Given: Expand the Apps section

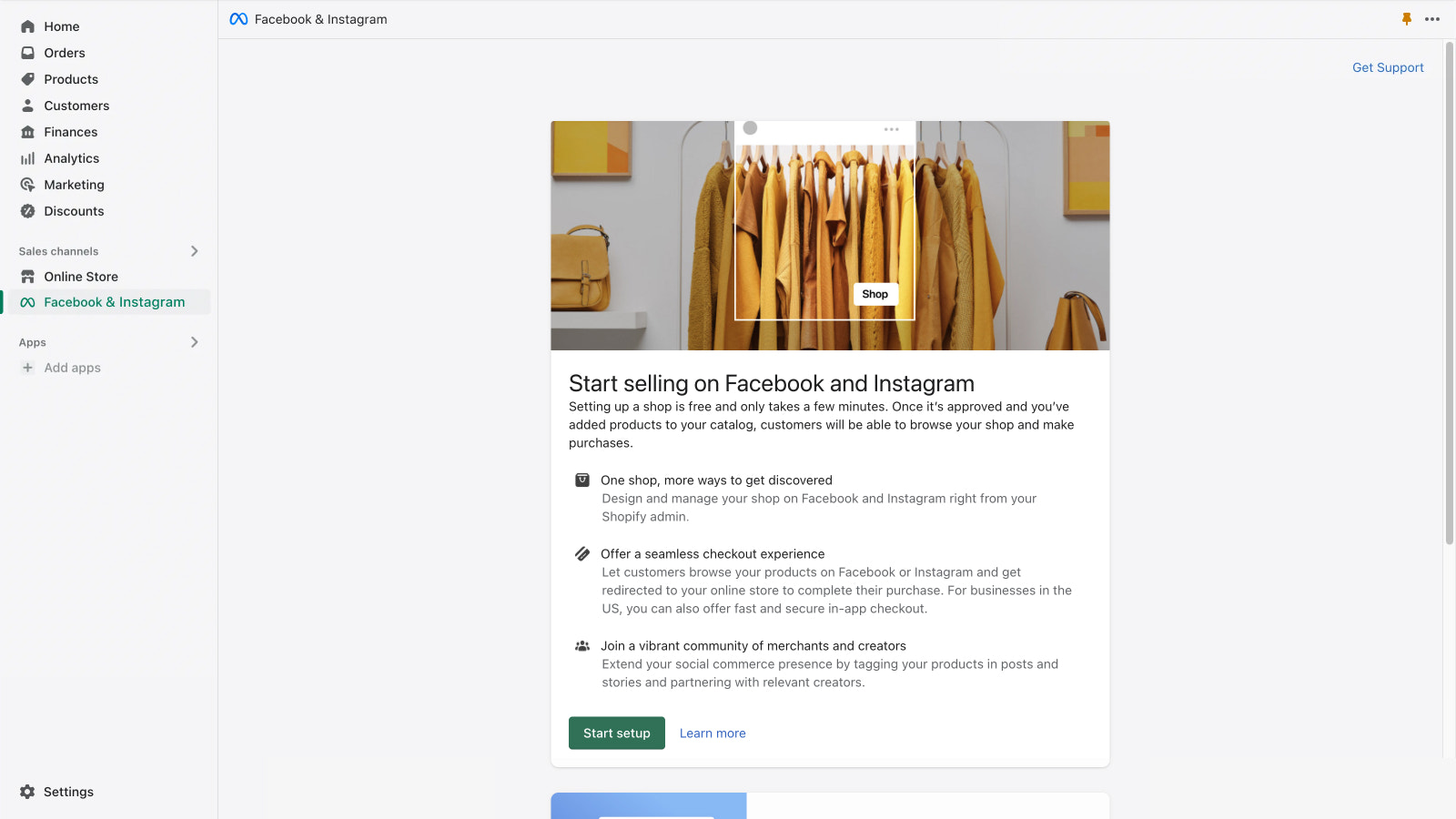Looking at the screenshot, I should pos(194,342).
